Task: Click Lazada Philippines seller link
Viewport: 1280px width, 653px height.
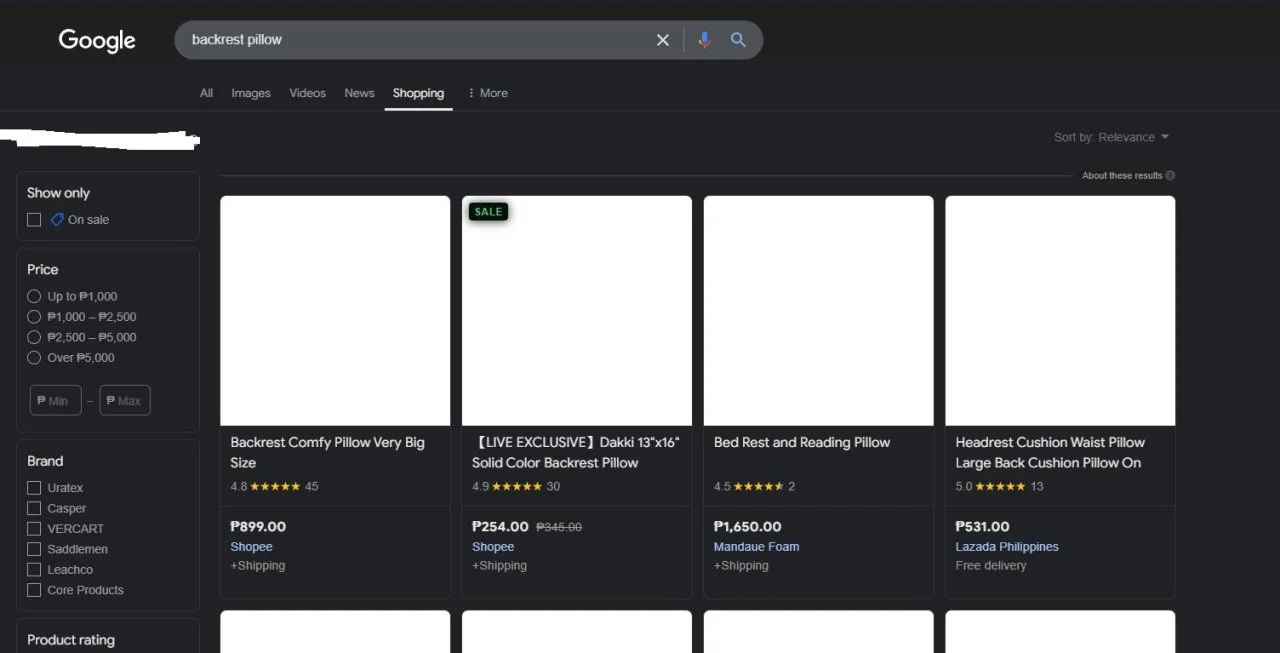Action: pos(1007,547)
